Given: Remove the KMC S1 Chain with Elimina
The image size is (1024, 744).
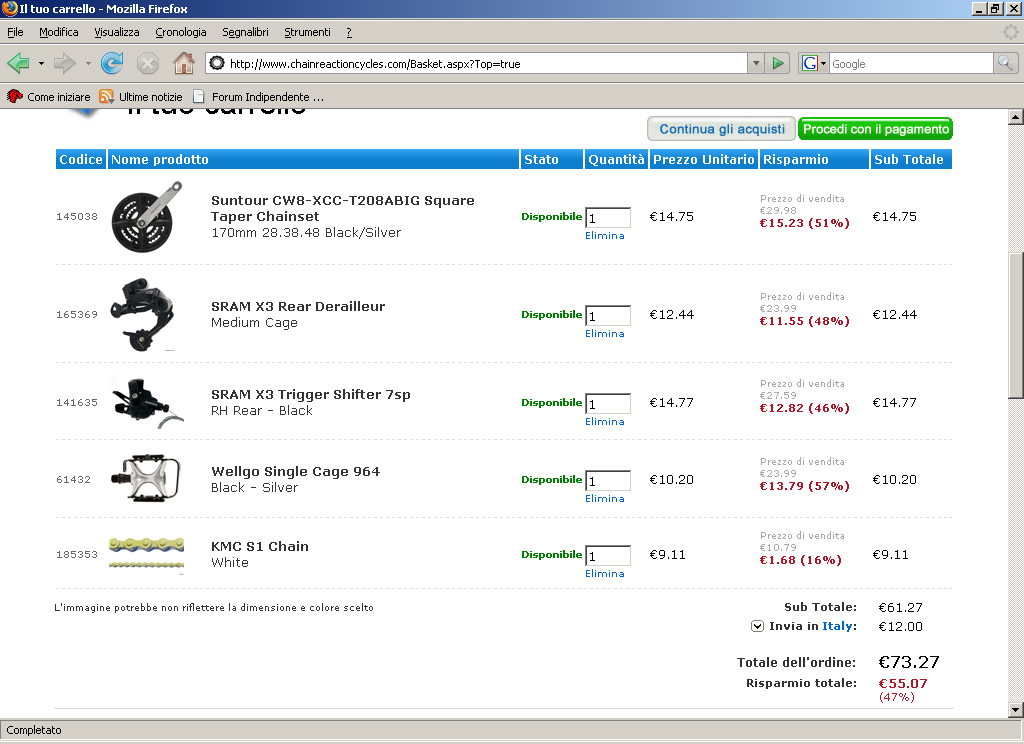Looking at the screenshot, I should coord(605,574).
